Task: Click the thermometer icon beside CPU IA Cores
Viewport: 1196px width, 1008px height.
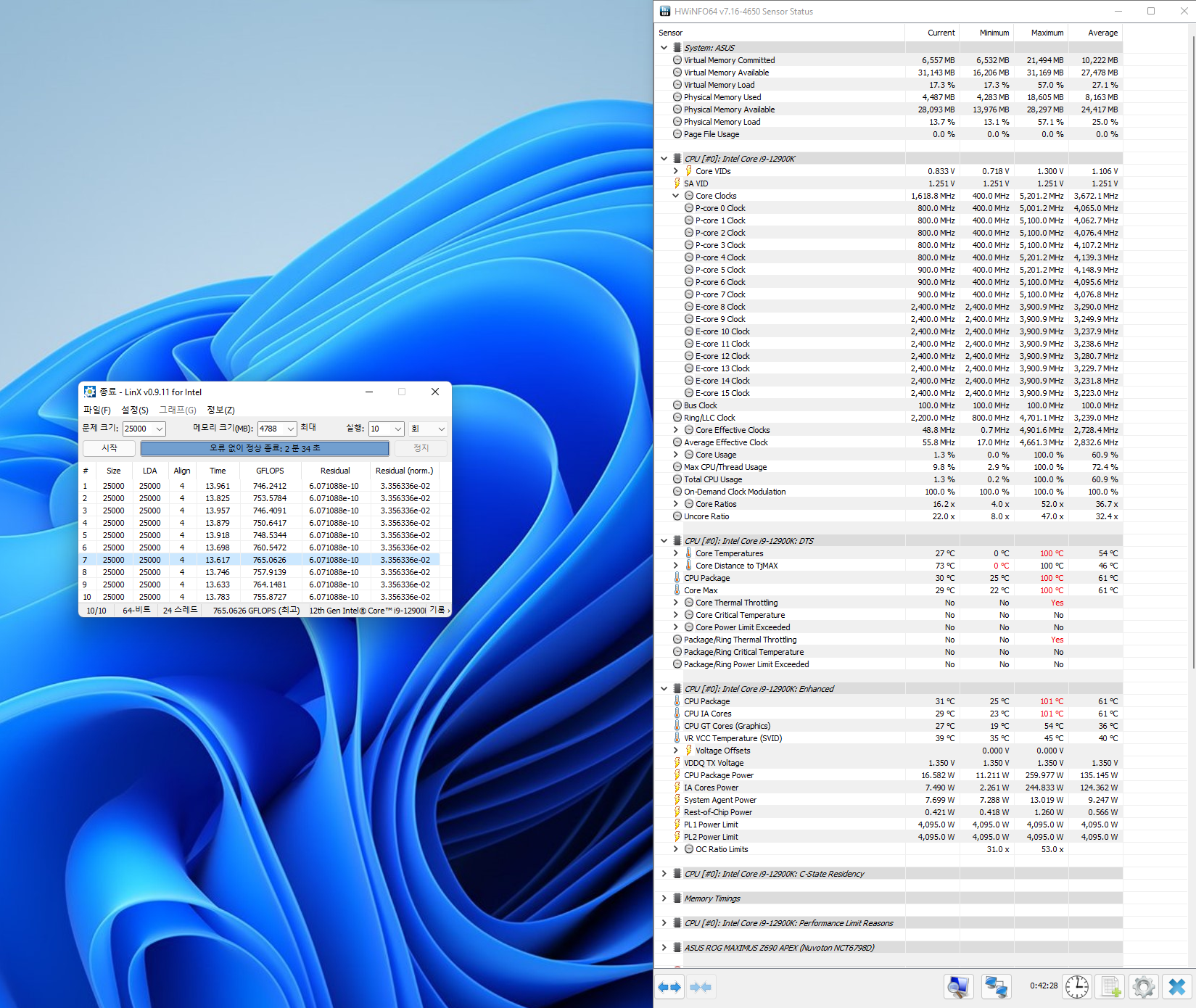Action: click(x=677, y=714)
